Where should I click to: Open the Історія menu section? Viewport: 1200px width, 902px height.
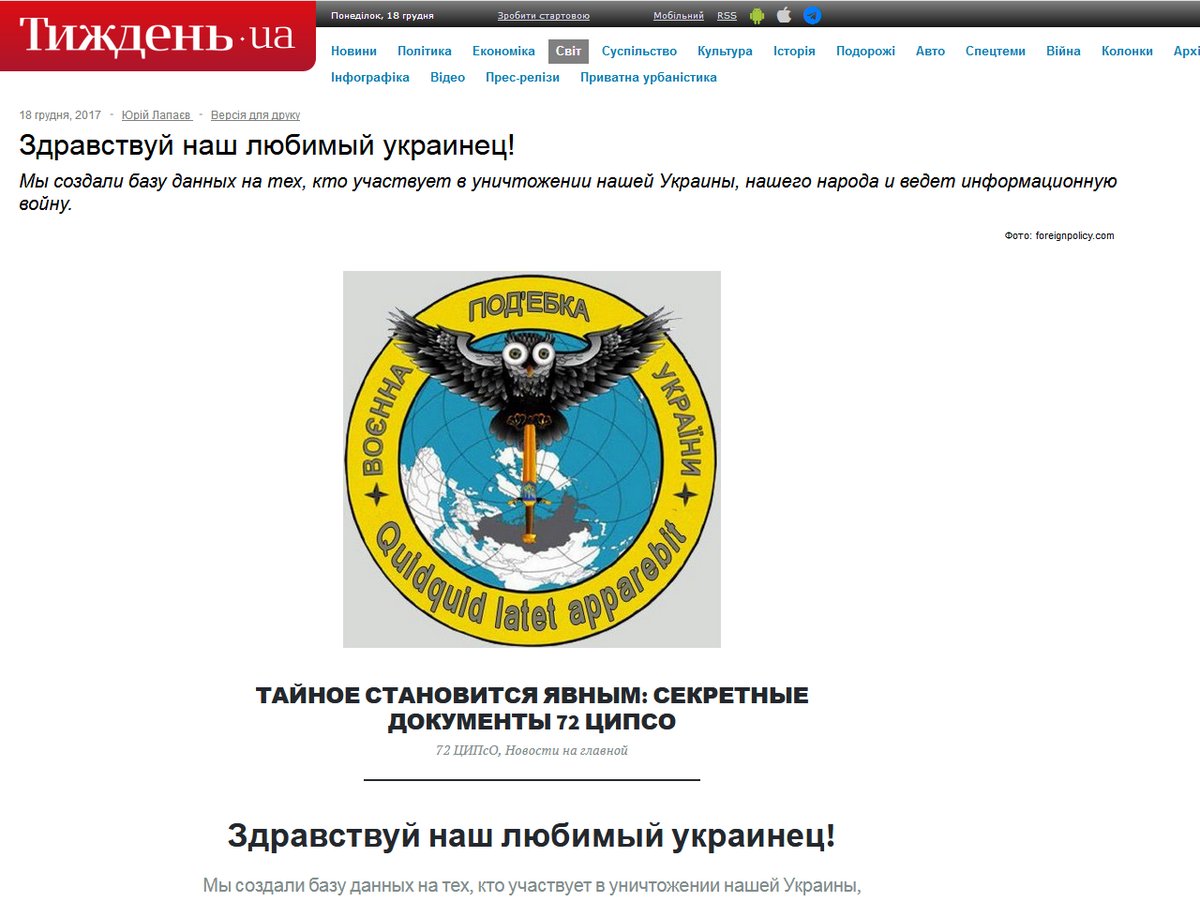[794, 51]
